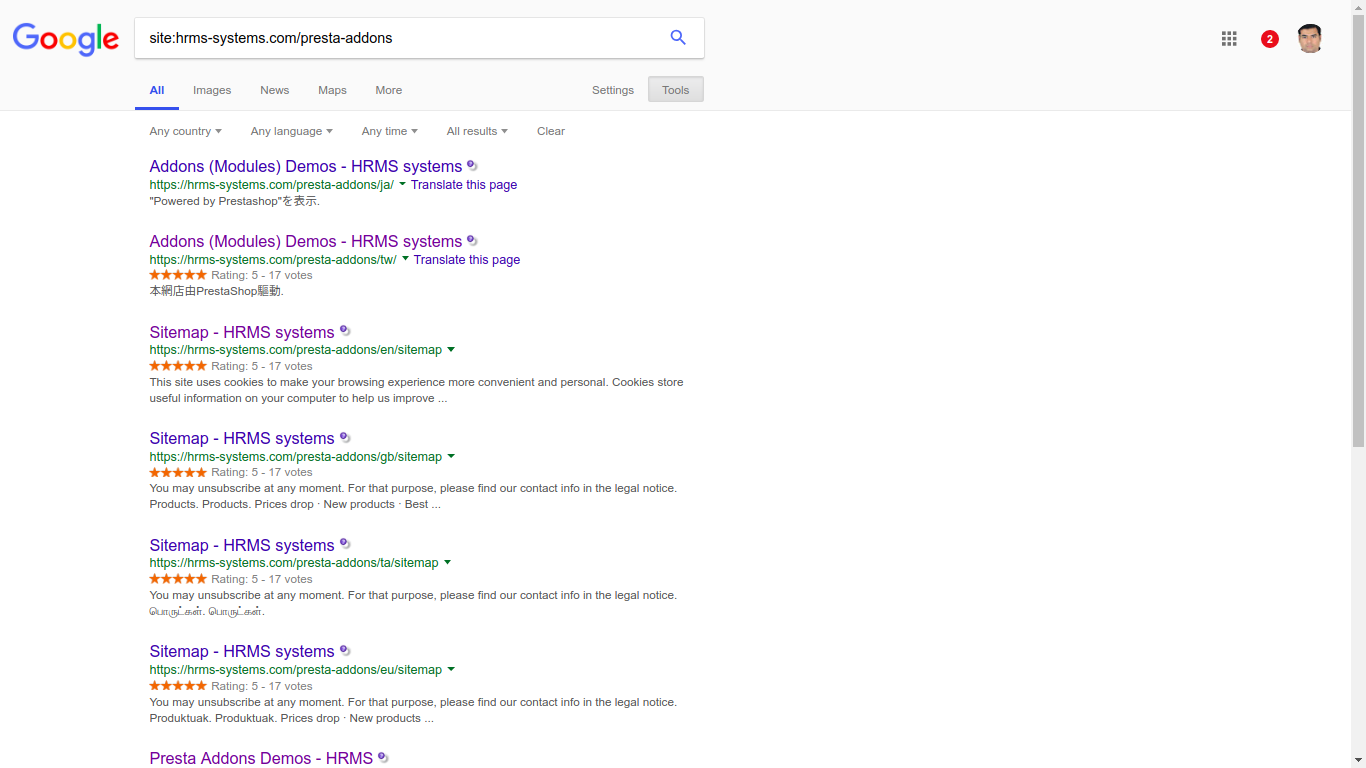Viewport: 1366px width, 768px height.
Task: Open Addons Demos result for /ja/
Action: [306, 166]
